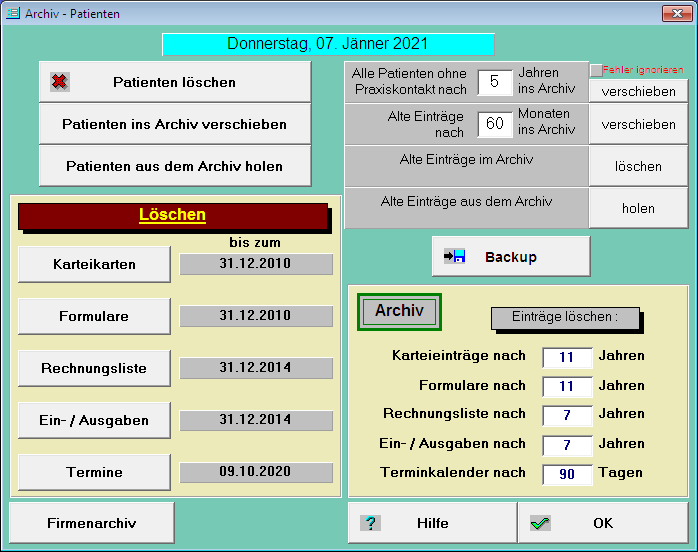698x552 pixels.
Task: Click the Formulare delete button
Action: tap(94, 316)
